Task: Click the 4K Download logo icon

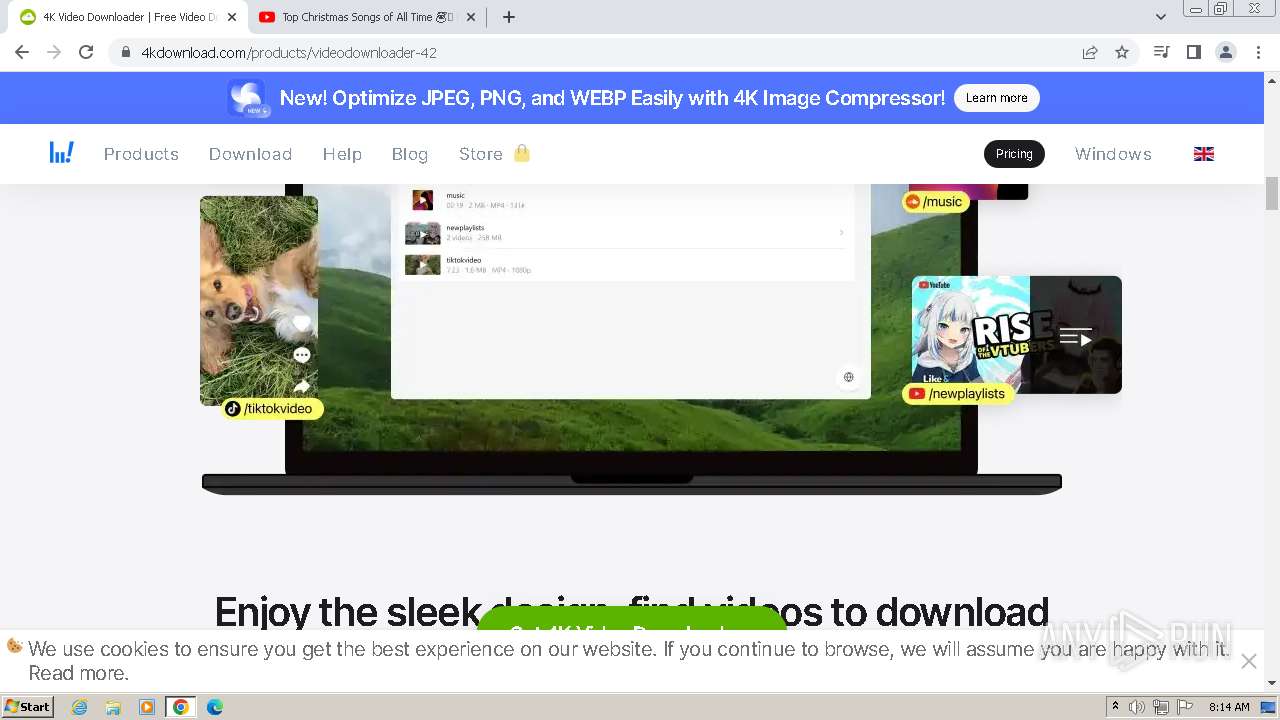Action: pyautogui.click(x=62, y=153)
